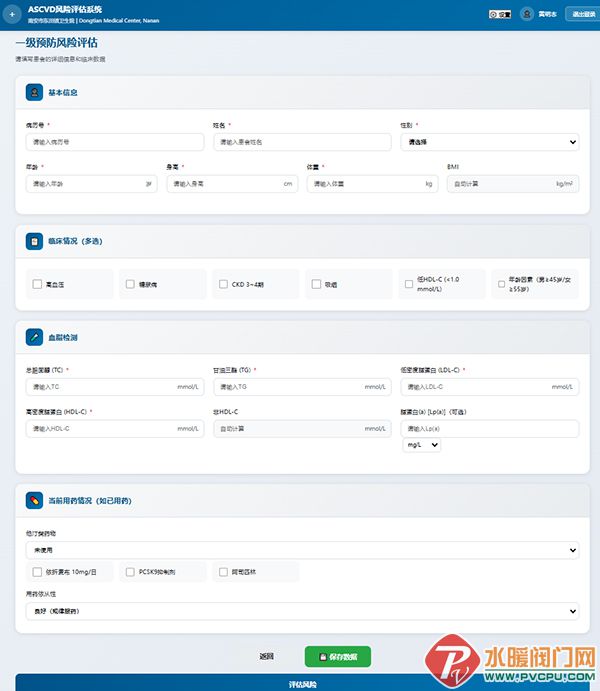Focus the 病历号 input field

pos(114,142)
